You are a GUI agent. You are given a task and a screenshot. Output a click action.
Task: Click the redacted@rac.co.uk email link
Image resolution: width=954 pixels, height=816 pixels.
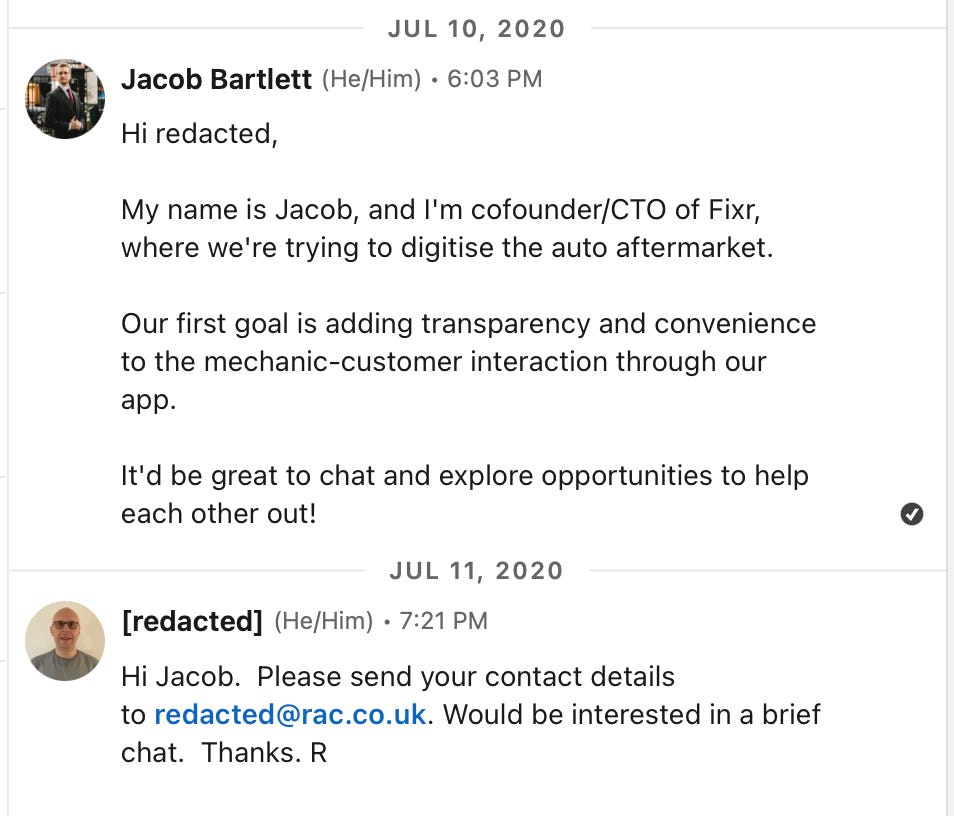290,715
